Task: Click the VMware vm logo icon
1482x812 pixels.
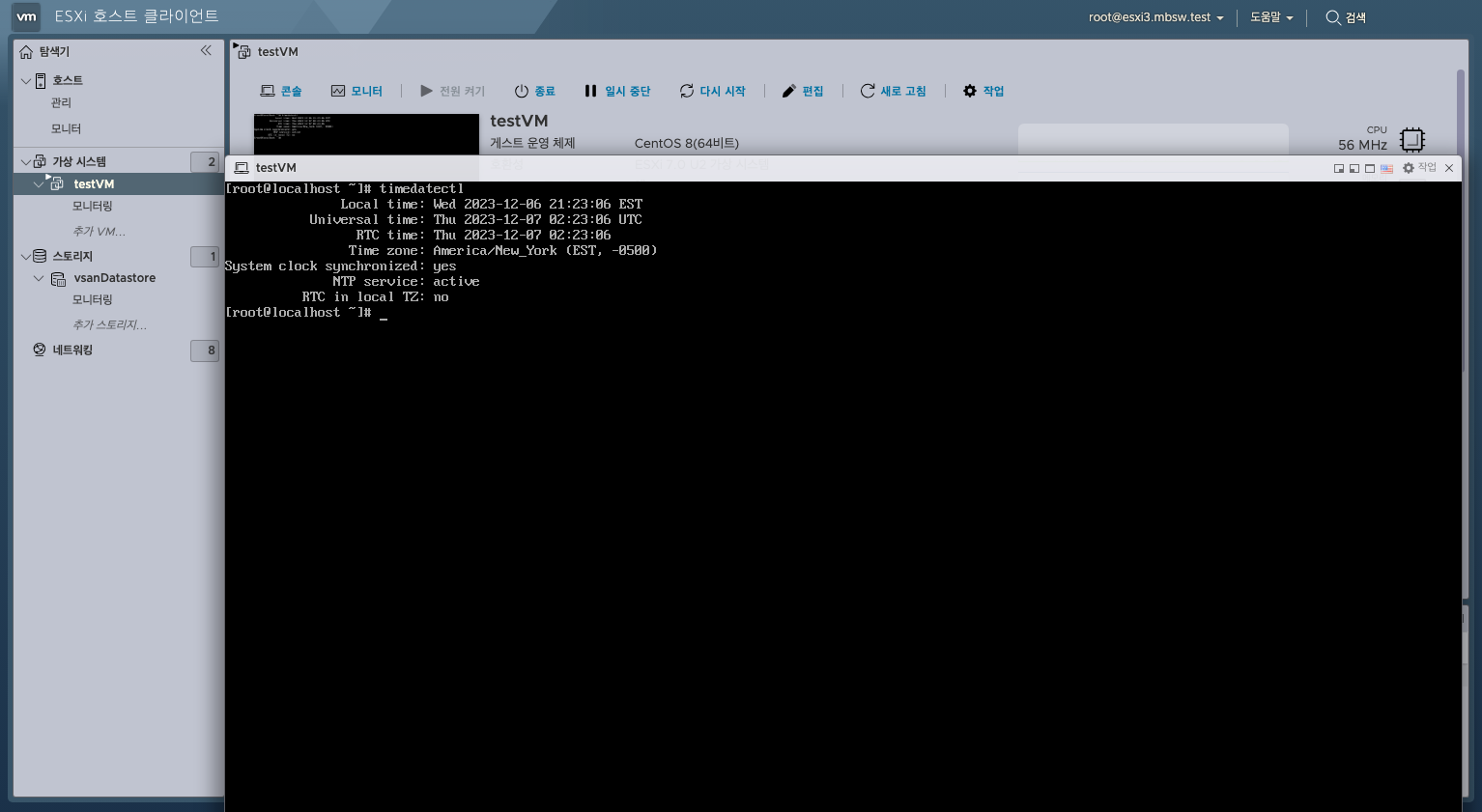Action: (26, 16)
